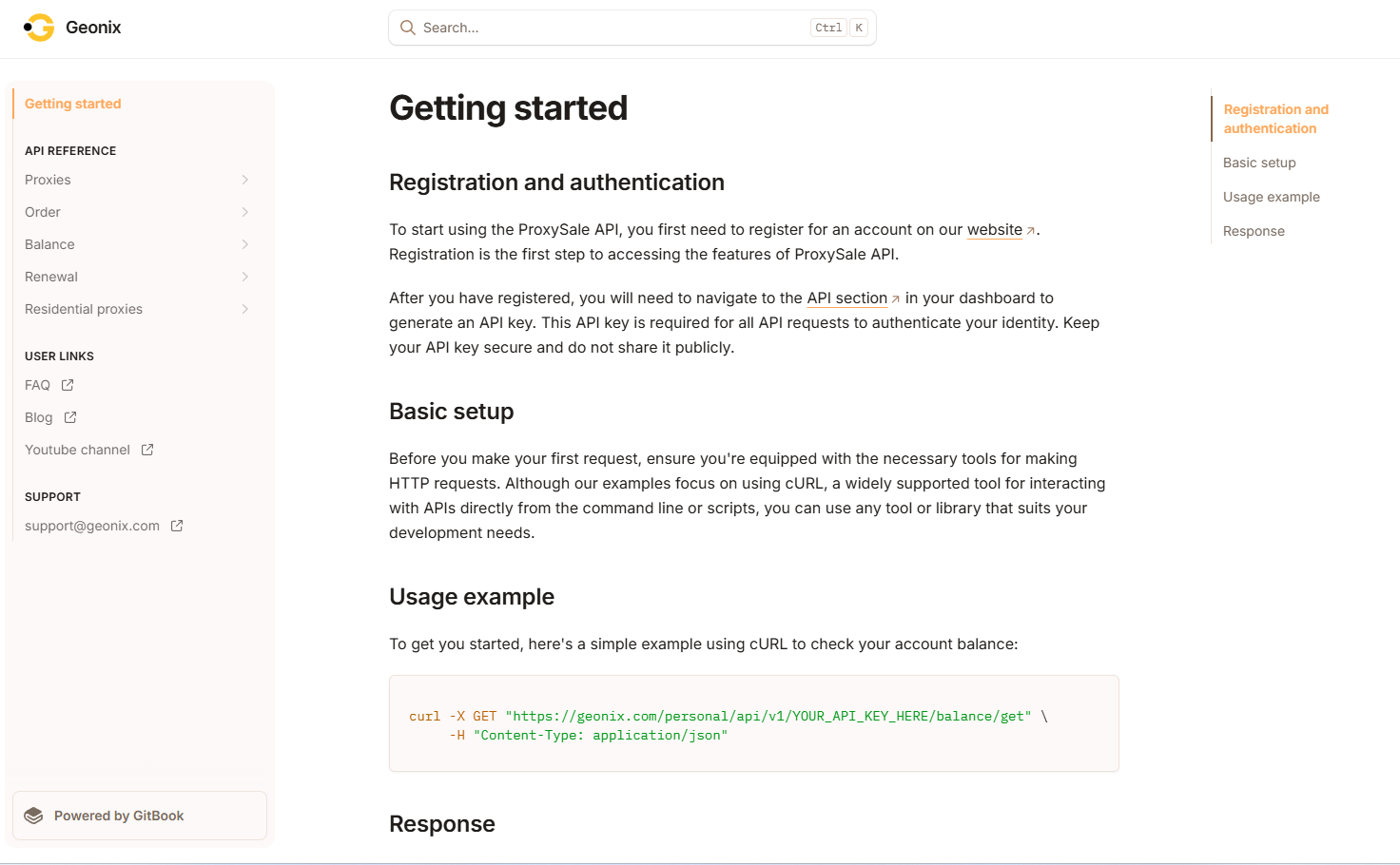Click the support email external link icon

tap(177, 526)
